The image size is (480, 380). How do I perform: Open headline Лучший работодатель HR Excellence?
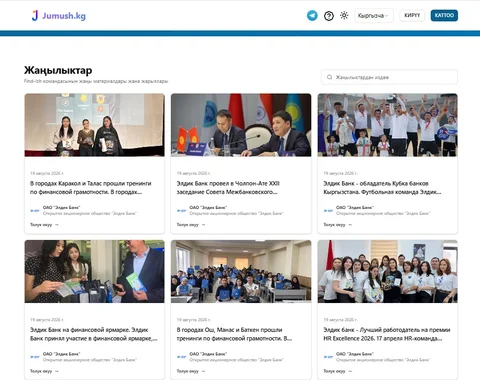(387, 334)
